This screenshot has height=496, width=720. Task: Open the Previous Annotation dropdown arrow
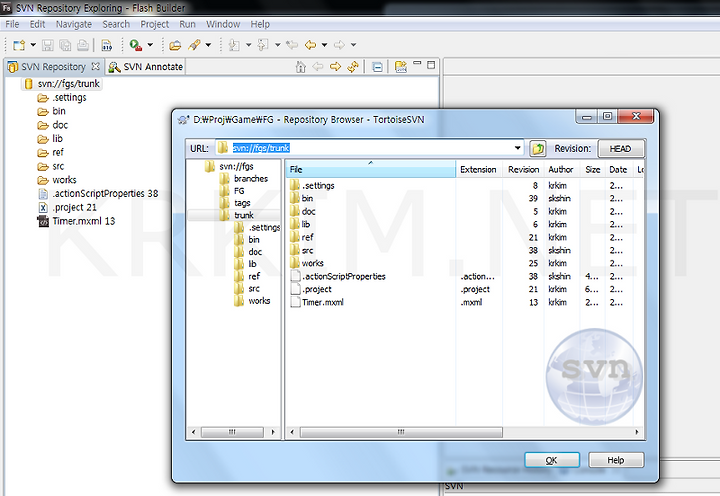(x=277, y=45)
